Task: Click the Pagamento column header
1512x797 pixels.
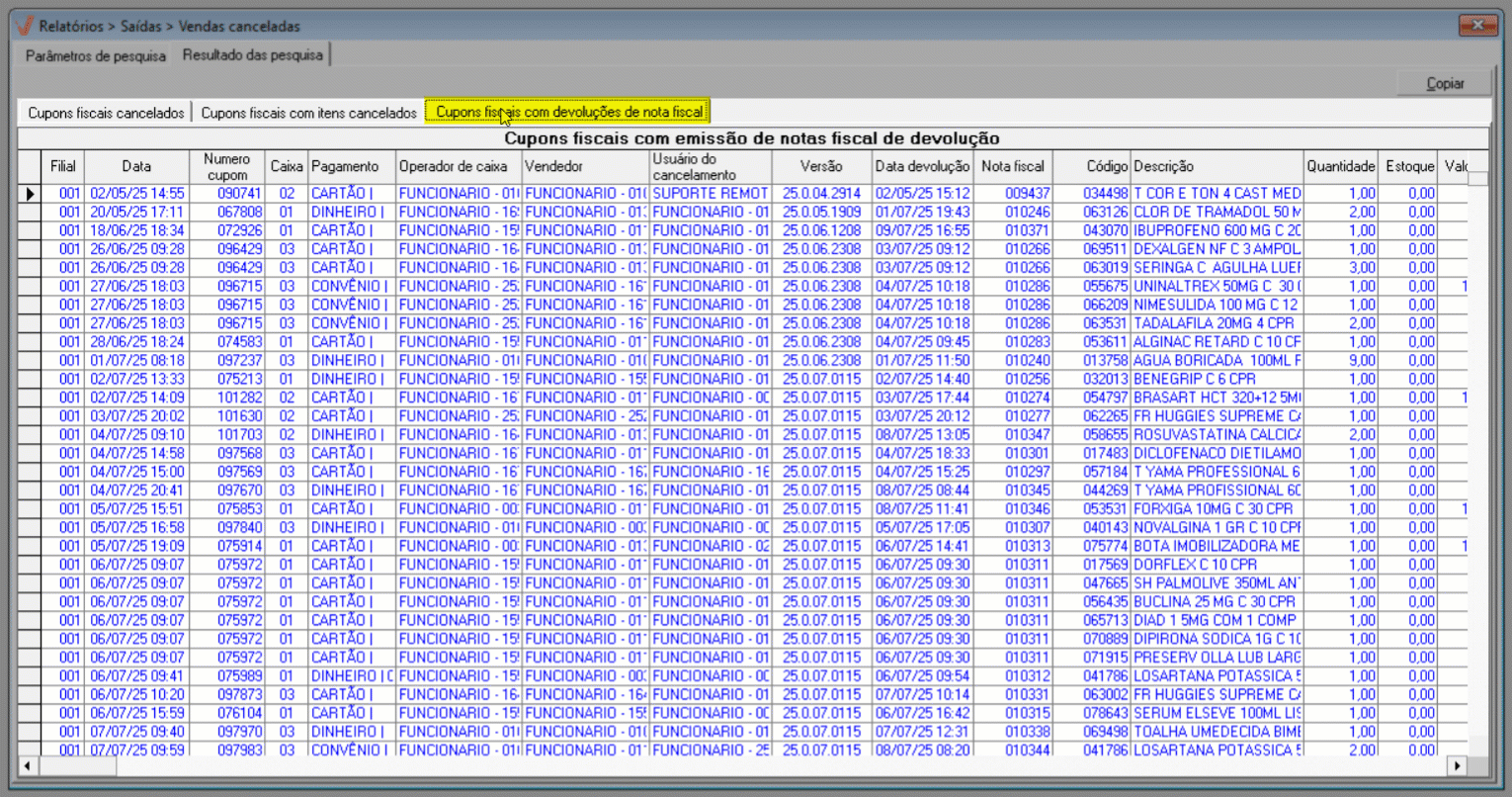Action: pos(345,166)
